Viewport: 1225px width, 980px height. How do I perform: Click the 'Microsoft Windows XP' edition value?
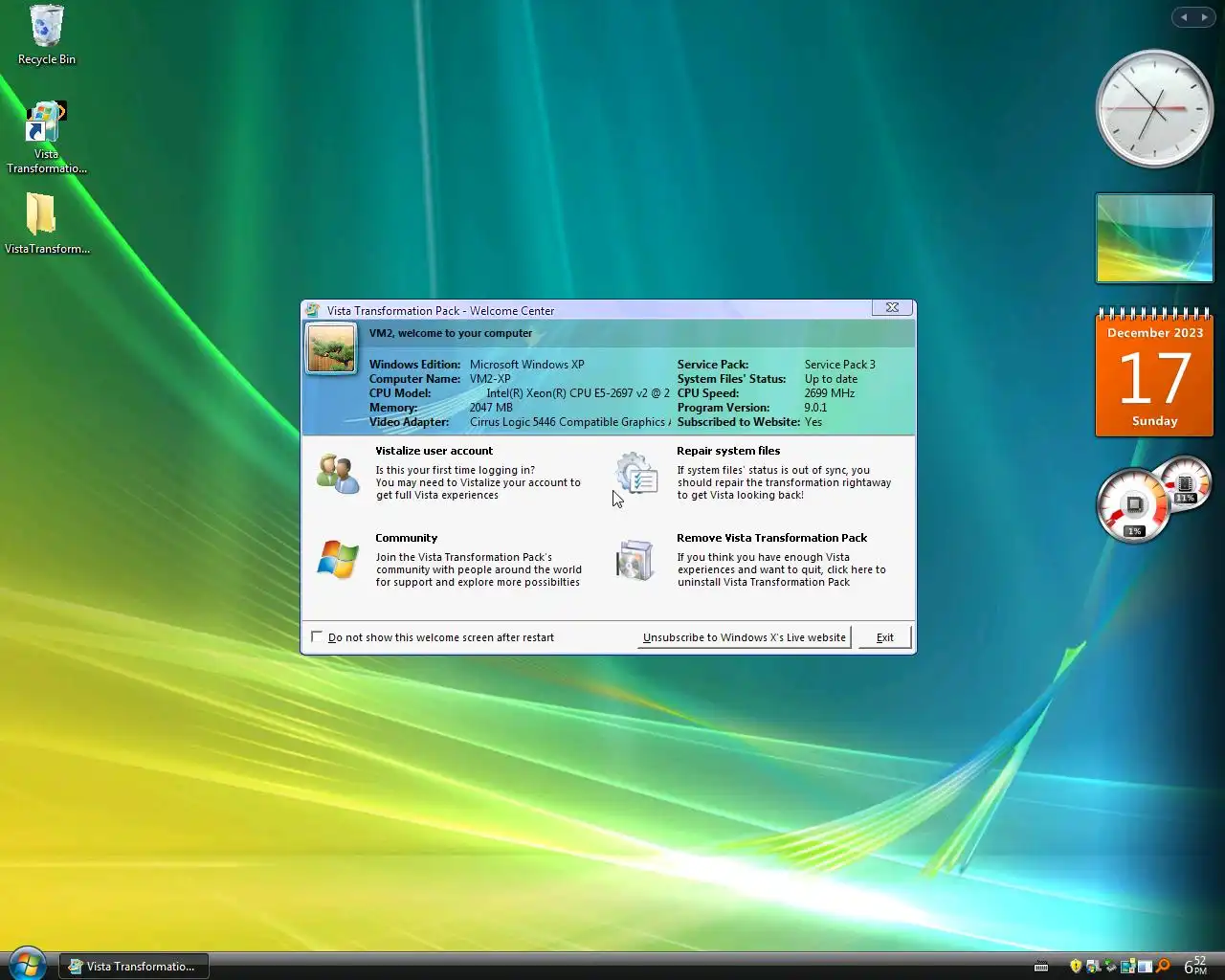coord(526,365)
